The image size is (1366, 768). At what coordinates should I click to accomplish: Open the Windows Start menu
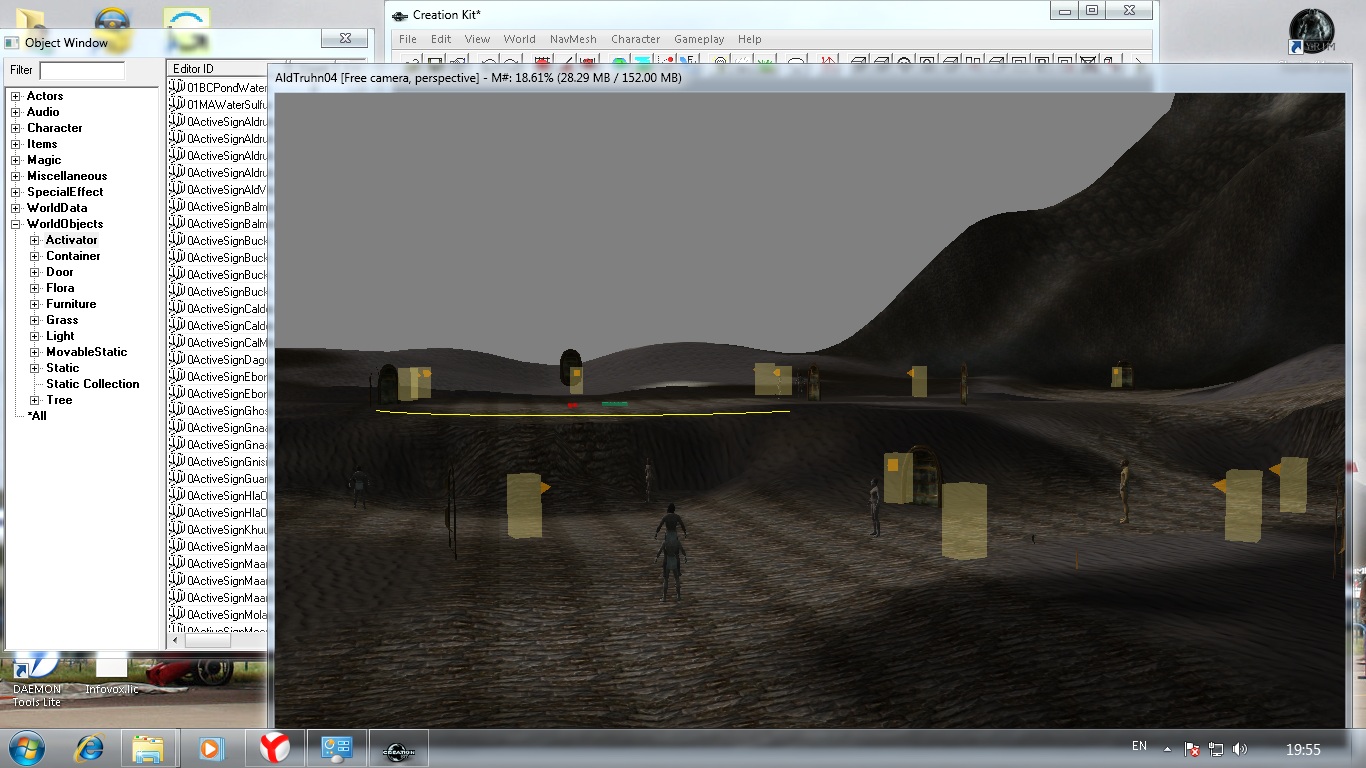click(x=27, y=748)
